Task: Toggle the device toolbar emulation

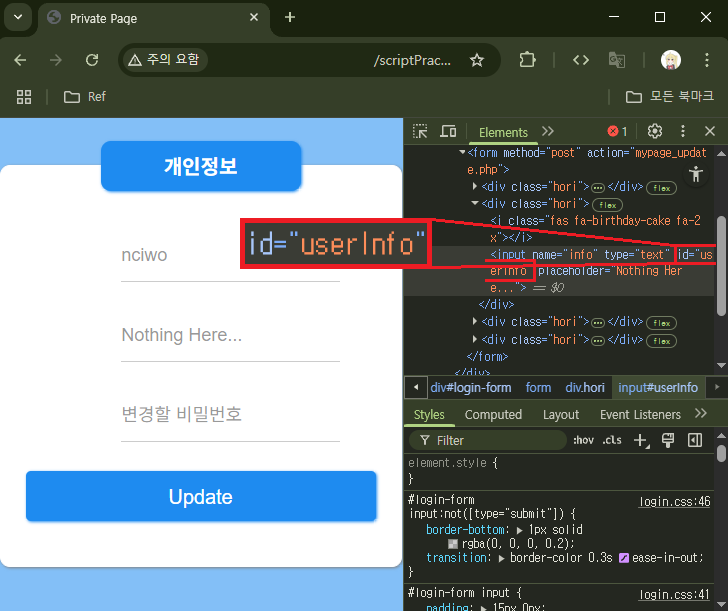Action: click(x=448, y=131)
